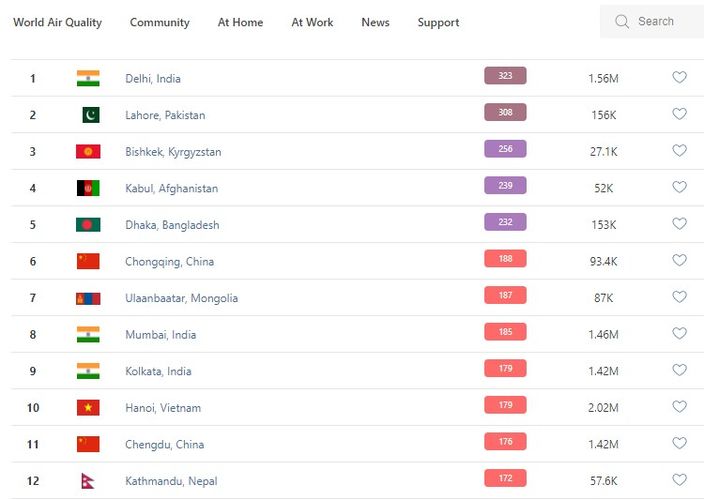Image resolution: width=704 pixels, height=500 pixels.
Task: Click Delhi's 323 AQI color badge
Action: pos(505,76)
